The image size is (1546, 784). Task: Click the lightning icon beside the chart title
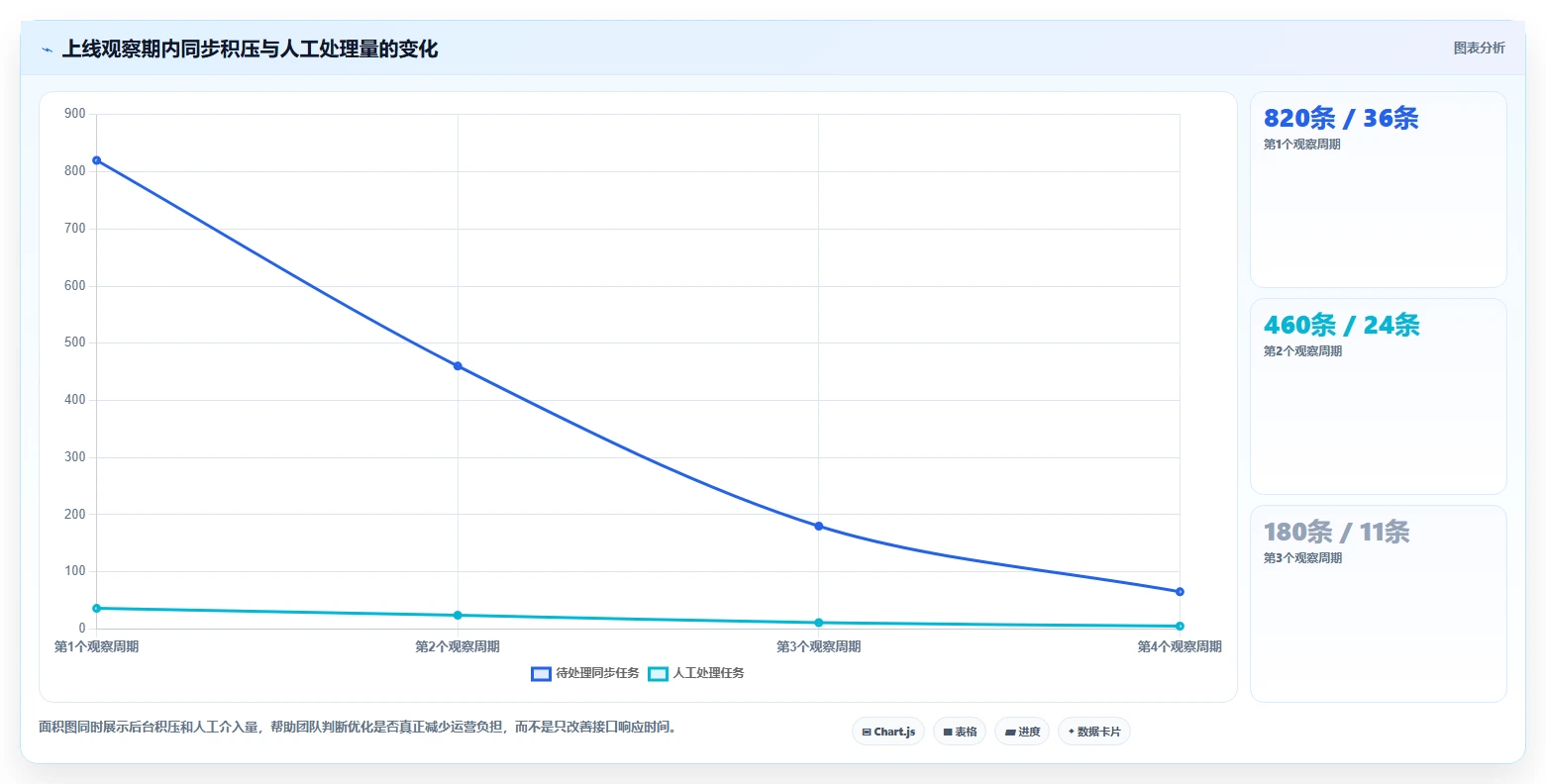point(47,49)
